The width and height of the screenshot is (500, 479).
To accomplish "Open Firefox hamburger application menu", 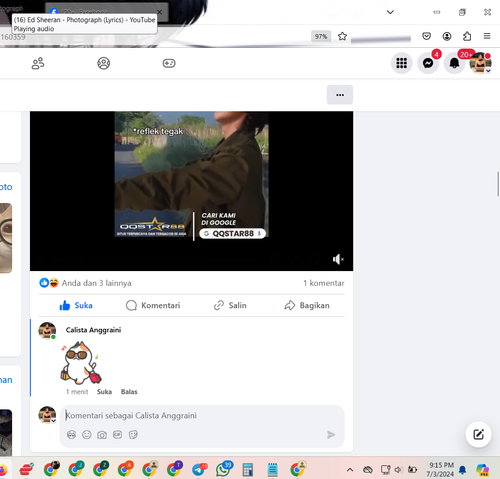I will pos(487,36).
